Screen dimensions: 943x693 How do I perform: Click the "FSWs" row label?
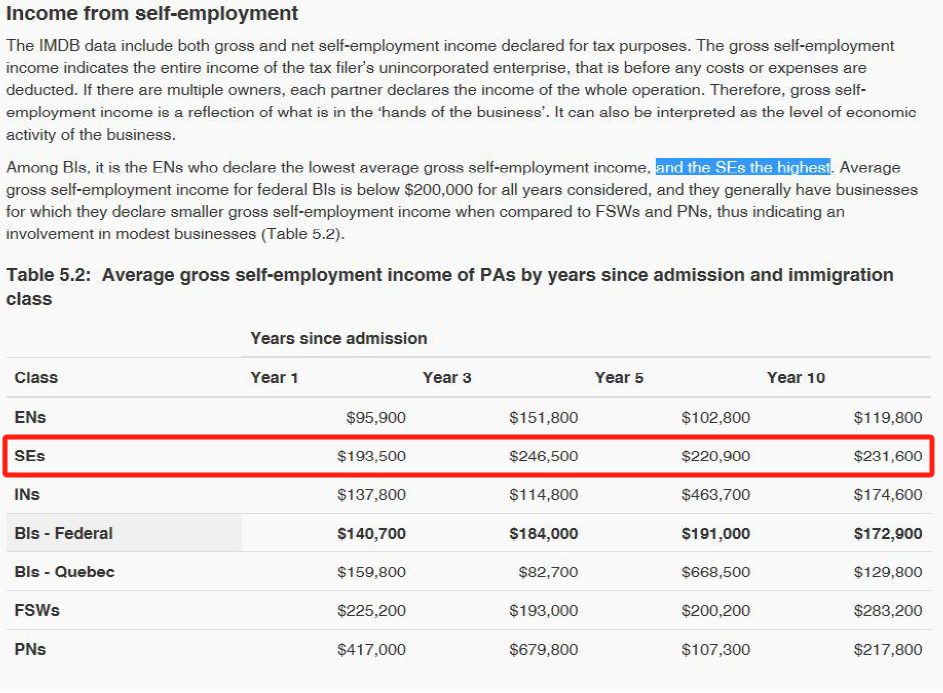37,610
